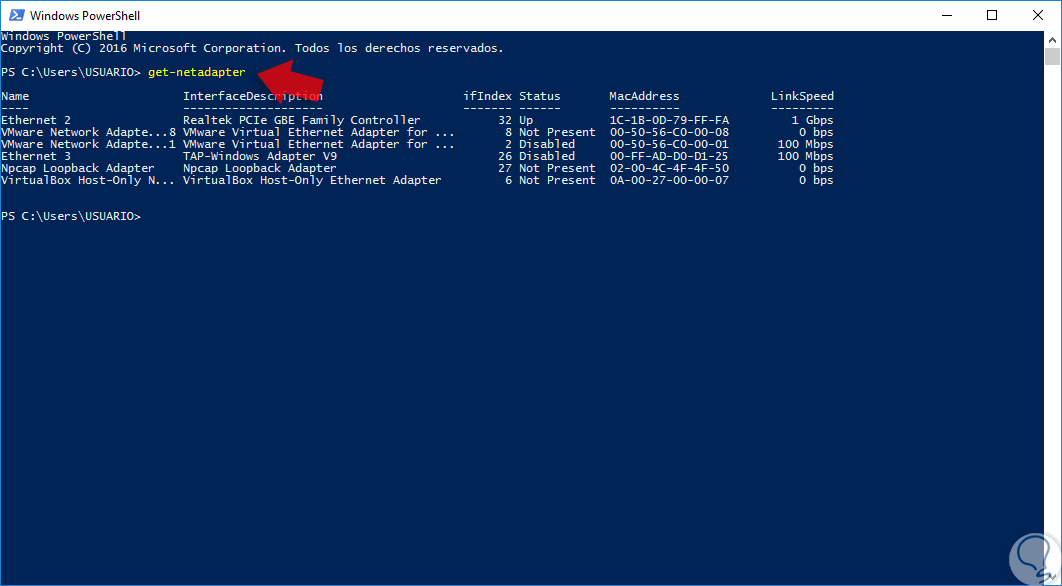Click the empty prompt PS C:\Users\USUARIO>
Viewport: 1062px width, 586px height.
pos(70,216)
